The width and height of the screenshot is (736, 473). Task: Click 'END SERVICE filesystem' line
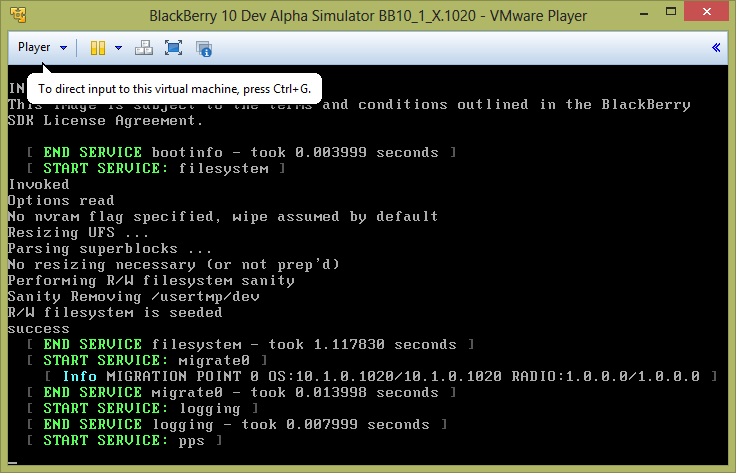click(x=250, y=345)
